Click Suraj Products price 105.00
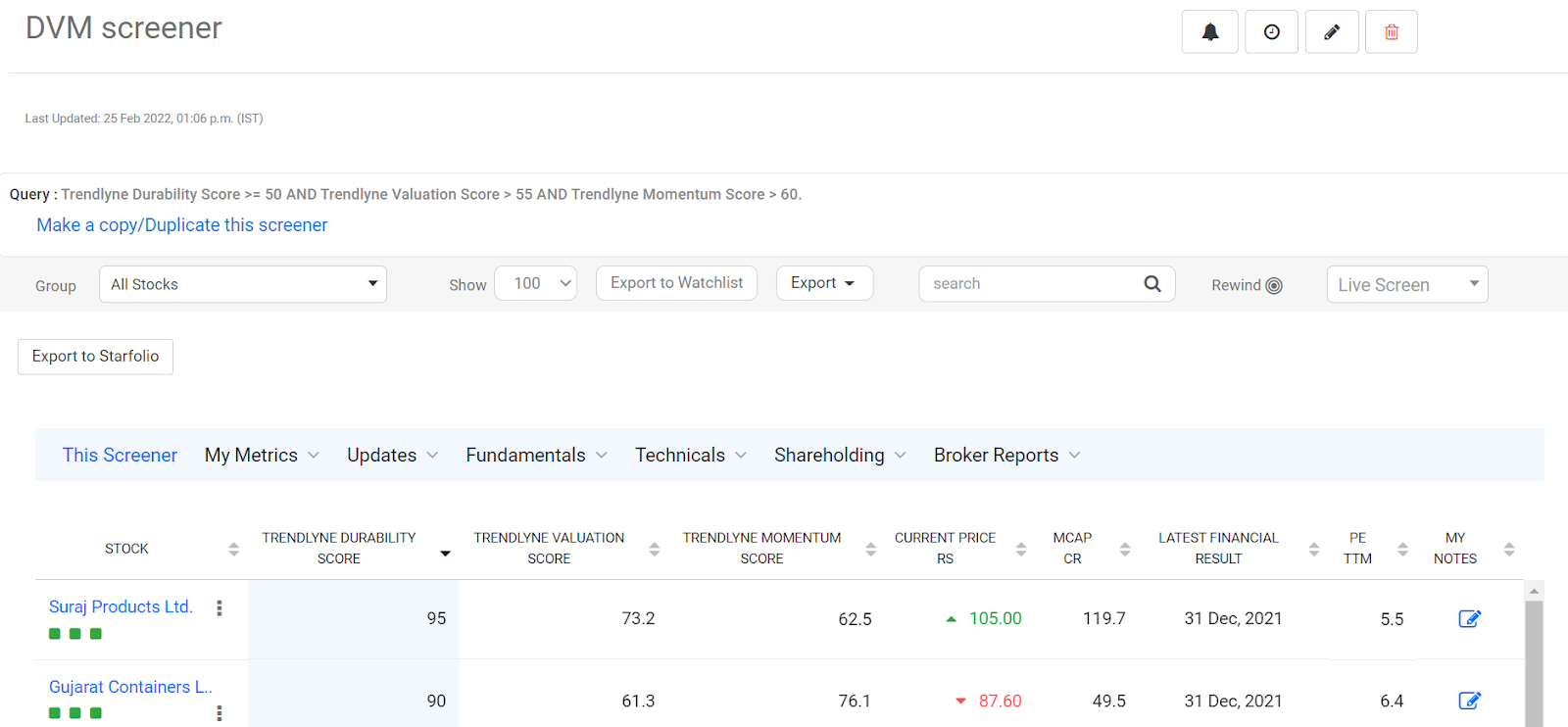This screenshot has height=727, width=1568. tap(996, 618)
